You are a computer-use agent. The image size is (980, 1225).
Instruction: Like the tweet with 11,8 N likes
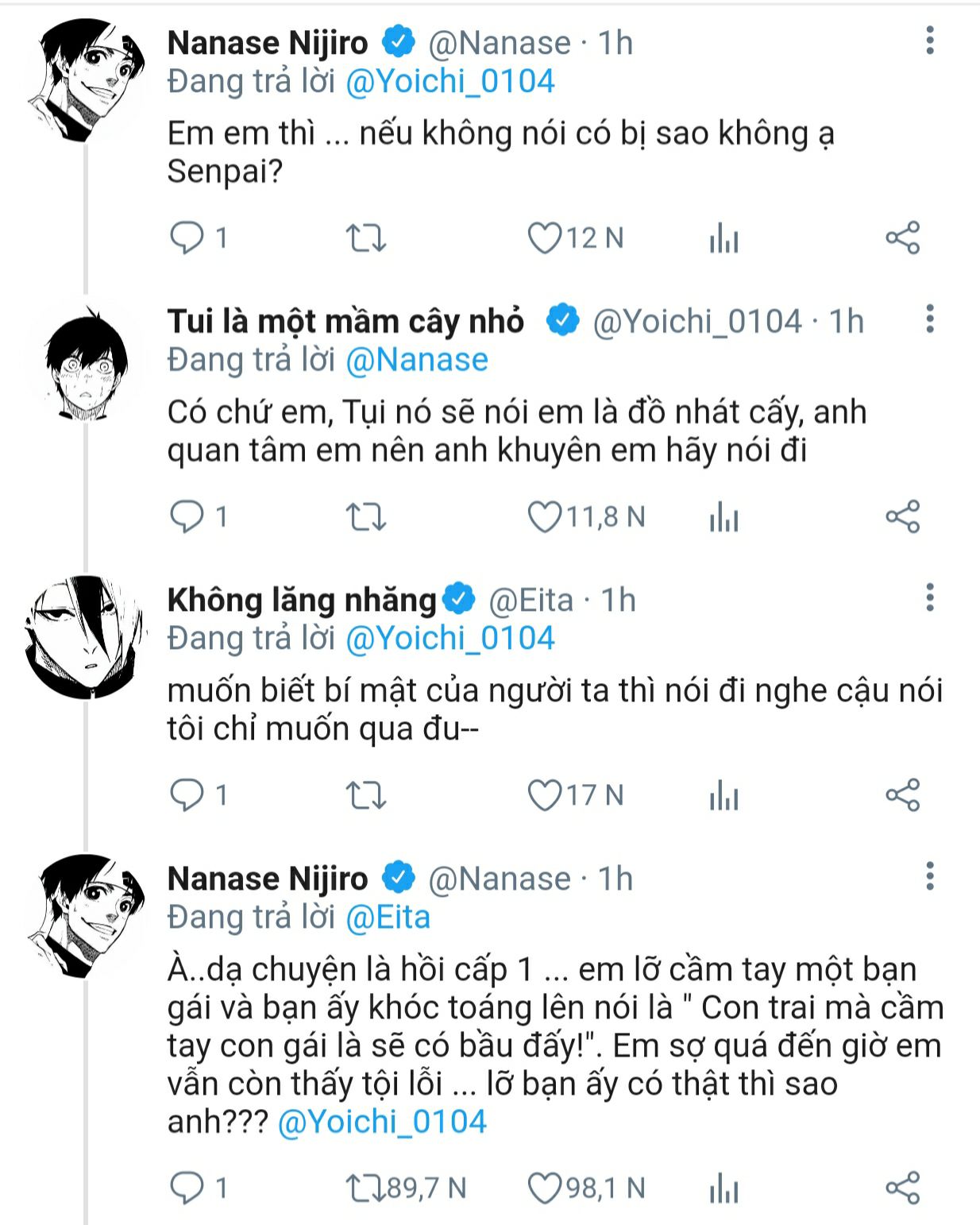[x=546, y=517]
